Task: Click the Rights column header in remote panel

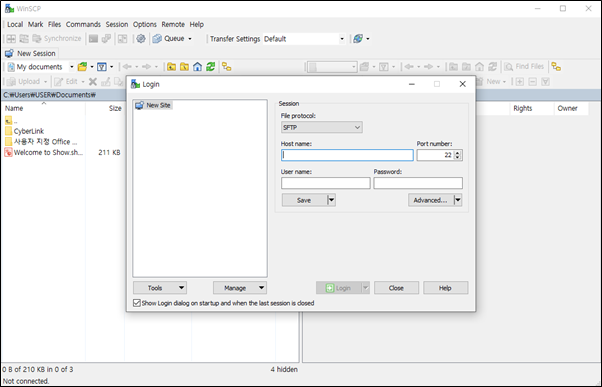Action: [523, 108]
